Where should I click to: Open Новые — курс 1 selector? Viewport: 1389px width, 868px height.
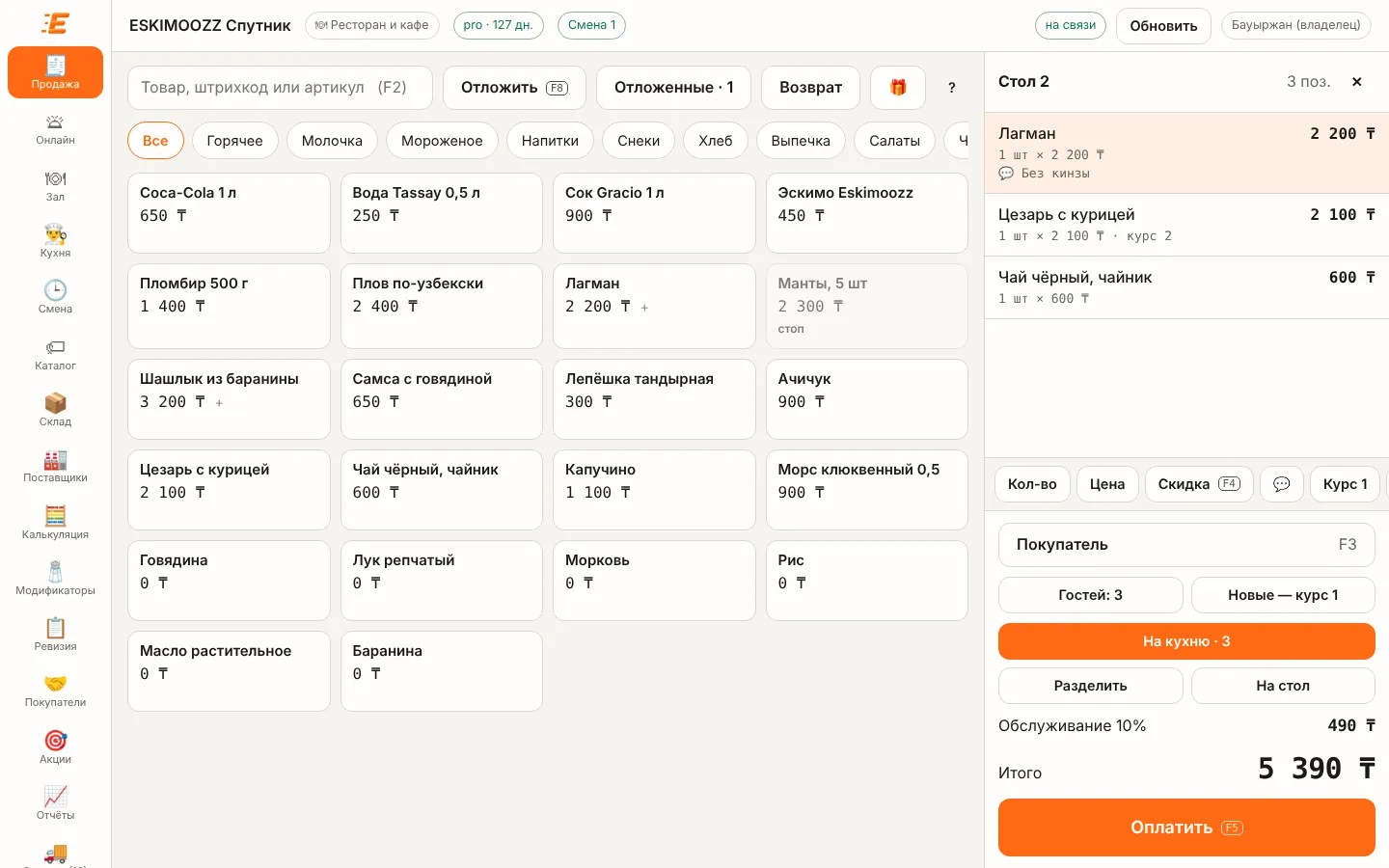click(x=1283, y=595)
